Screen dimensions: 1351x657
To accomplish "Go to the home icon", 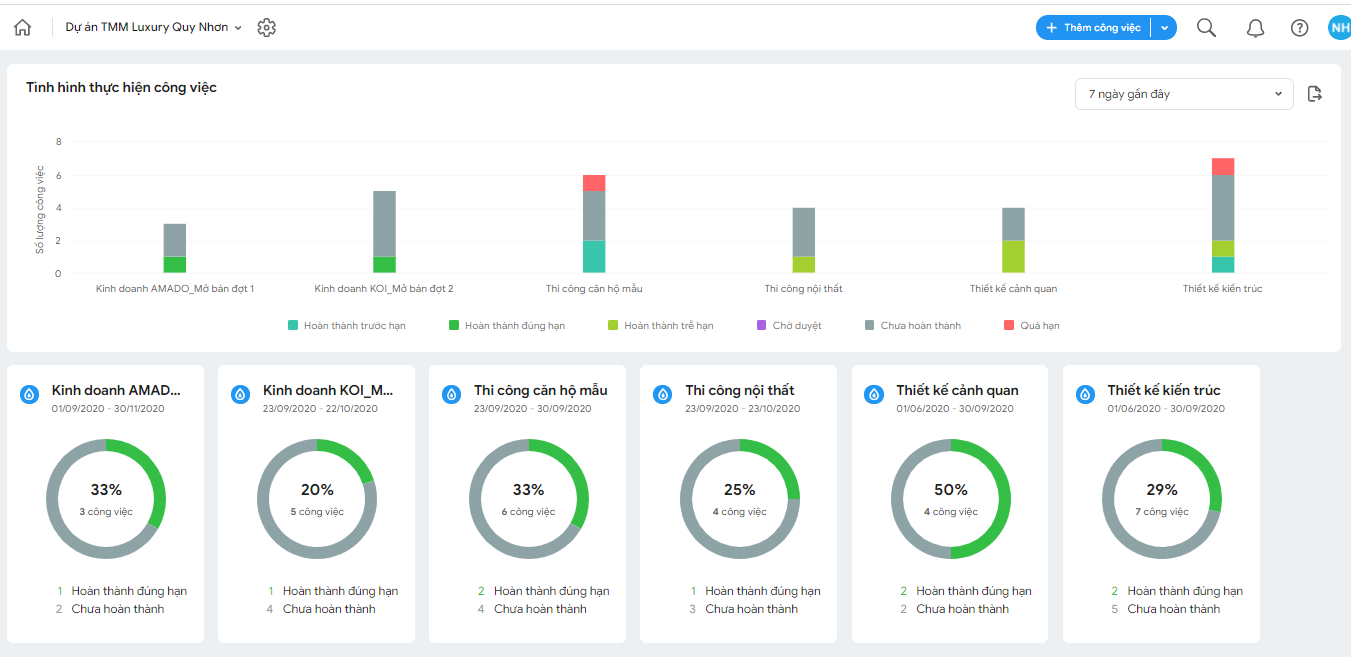I will pyautogui.click(x=23, y=28).
